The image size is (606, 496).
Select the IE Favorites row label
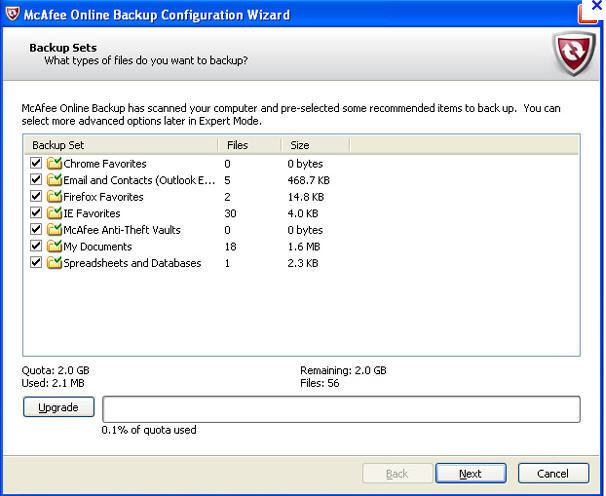[92, 213]
